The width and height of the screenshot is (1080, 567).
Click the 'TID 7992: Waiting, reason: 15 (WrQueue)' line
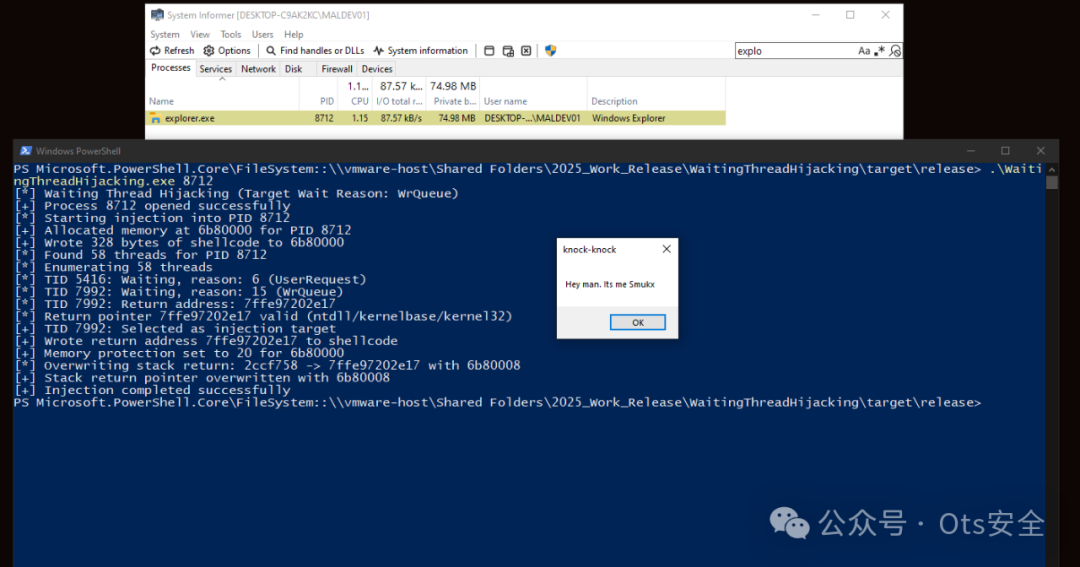179,292
